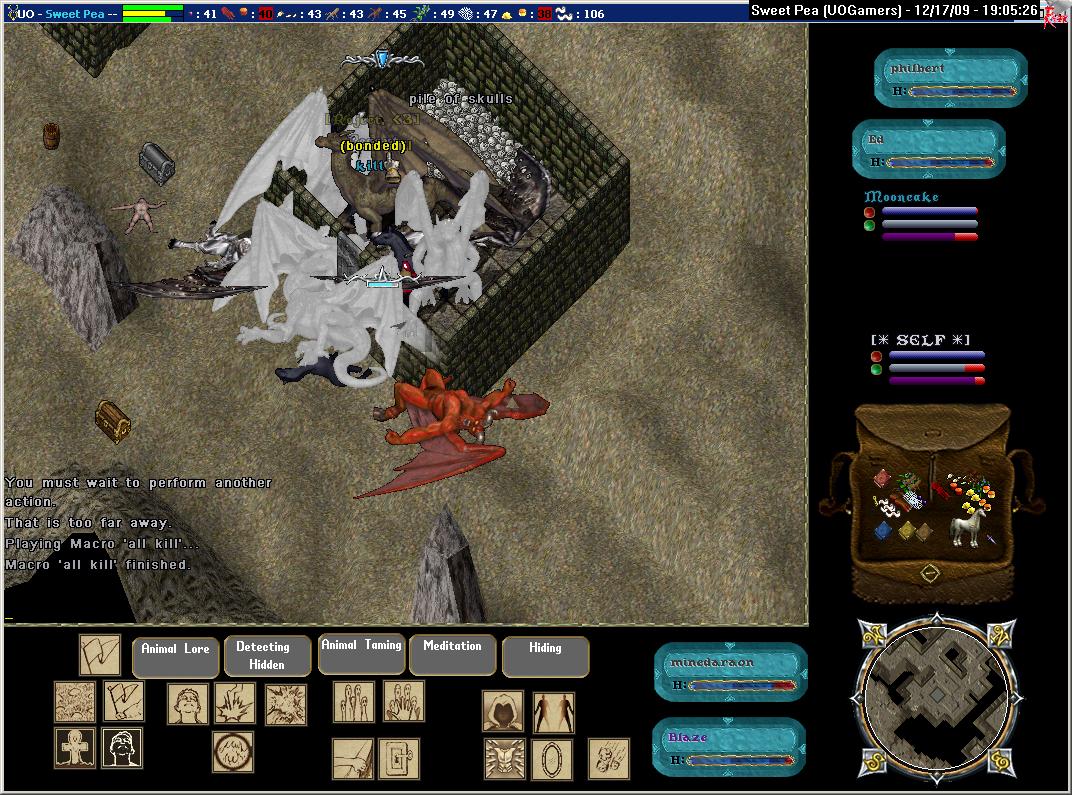Cast the explosion burst spell icon

coord(286,703)
